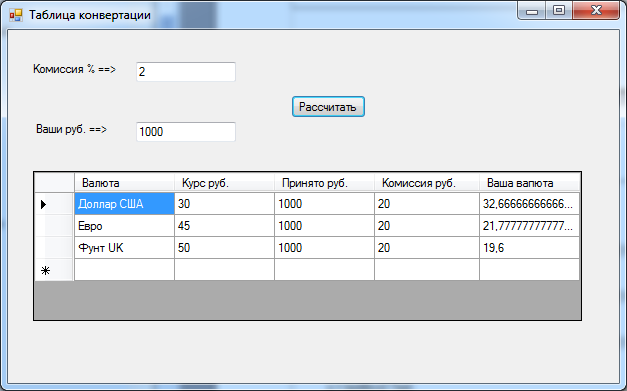627x391 pixels.
Task: Focus the Ваши руб. input field
Action: point(186,132)
